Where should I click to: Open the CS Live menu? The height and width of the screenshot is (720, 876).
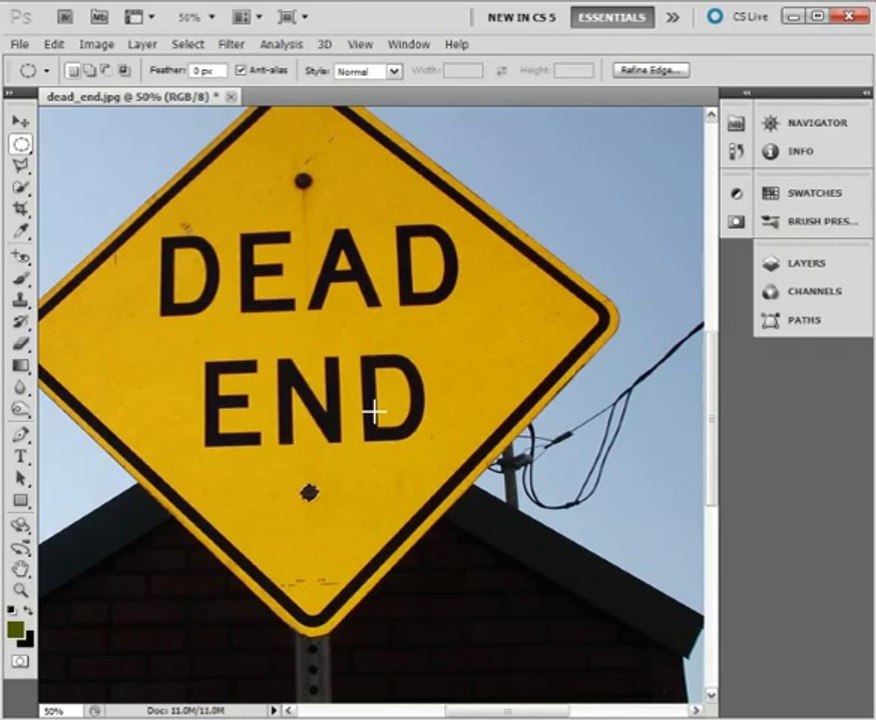737,17
